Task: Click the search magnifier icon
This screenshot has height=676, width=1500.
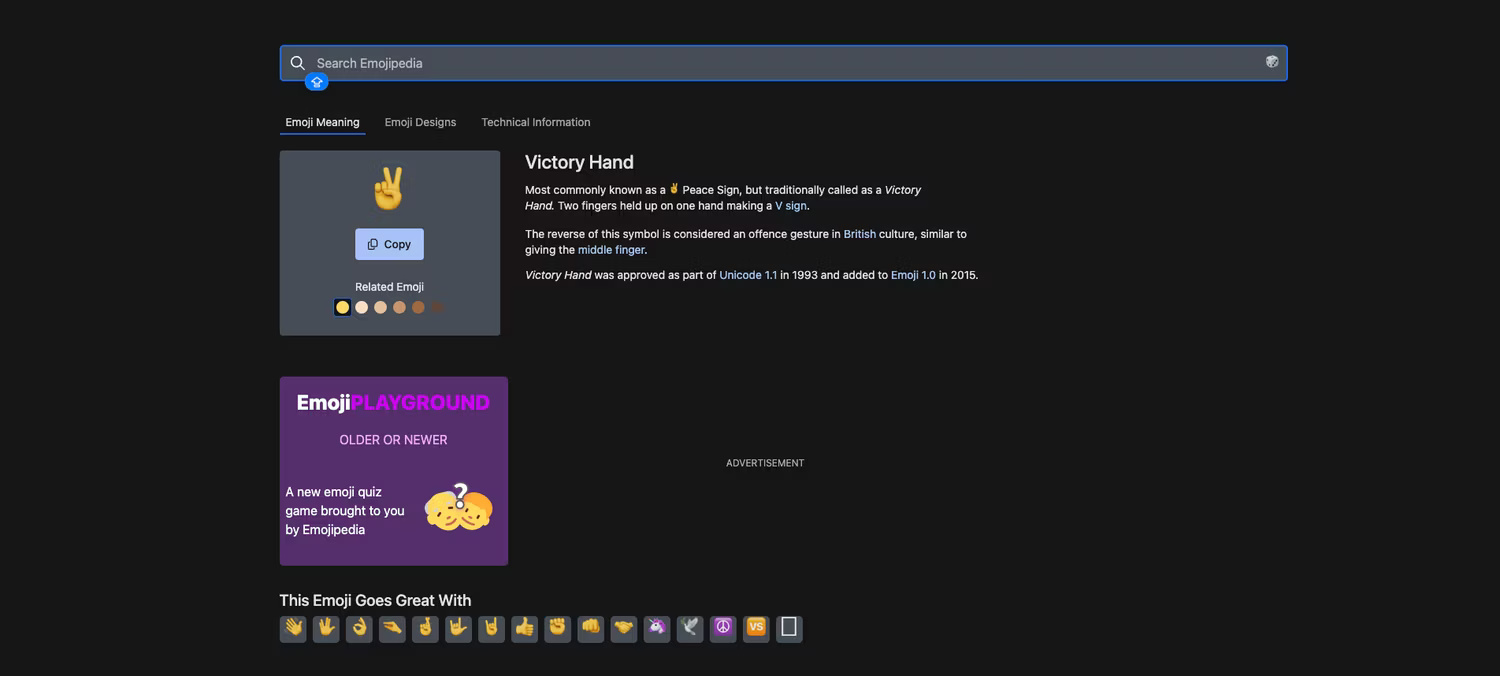Action: tap(297, 62)
